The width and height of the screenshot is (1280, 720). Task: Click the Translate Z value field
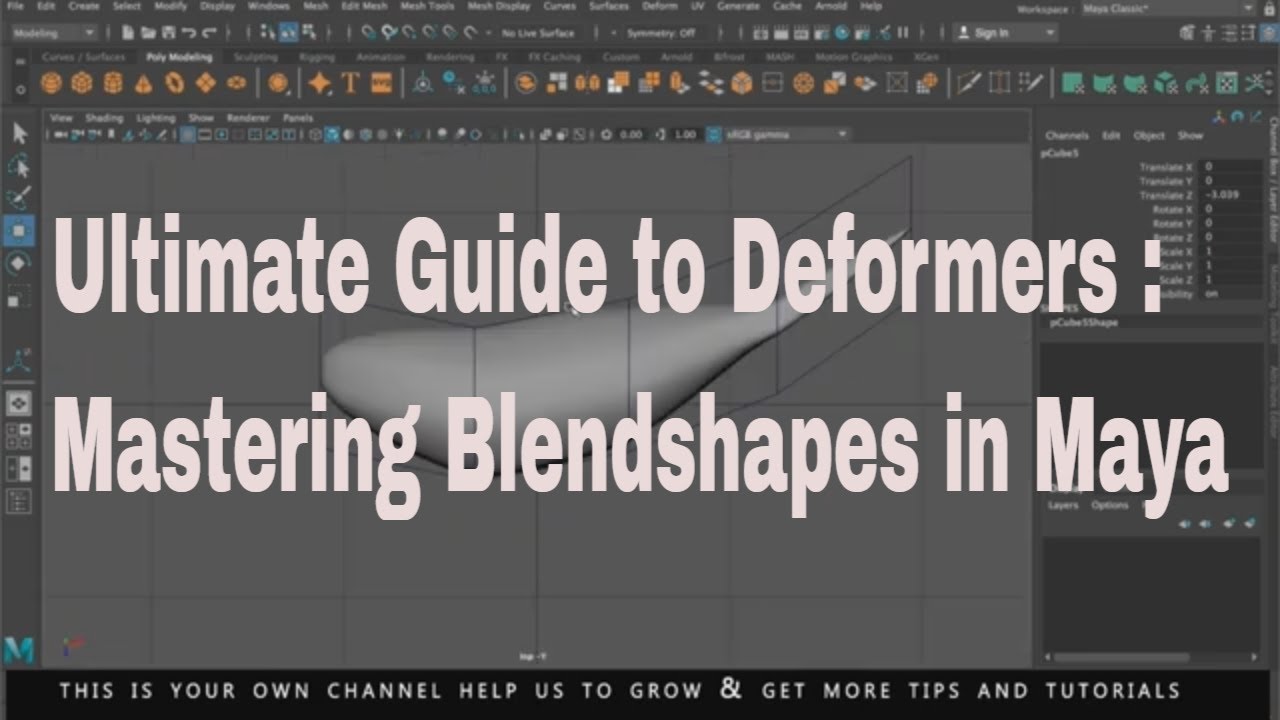tap(1231, 195)
